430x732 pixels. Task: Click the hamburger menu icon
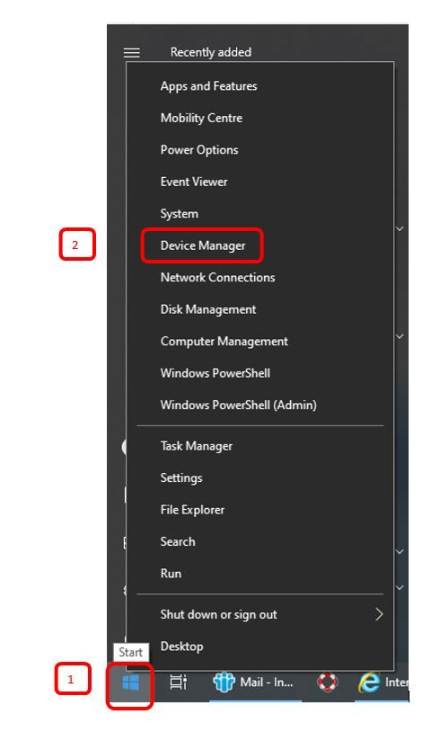click(132, 53)
